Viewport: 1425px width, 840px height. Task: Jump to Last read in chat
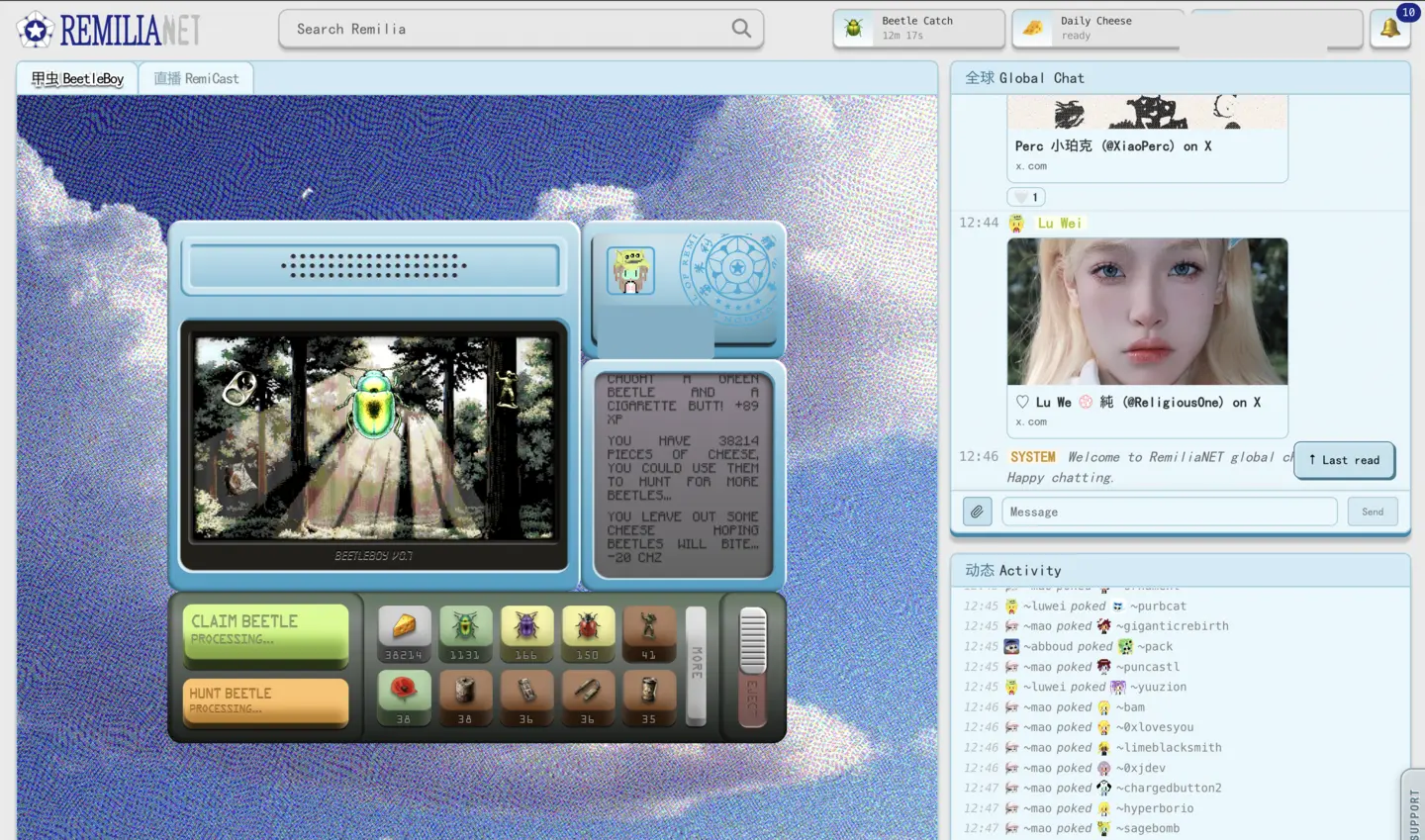tap(1344, 460)
